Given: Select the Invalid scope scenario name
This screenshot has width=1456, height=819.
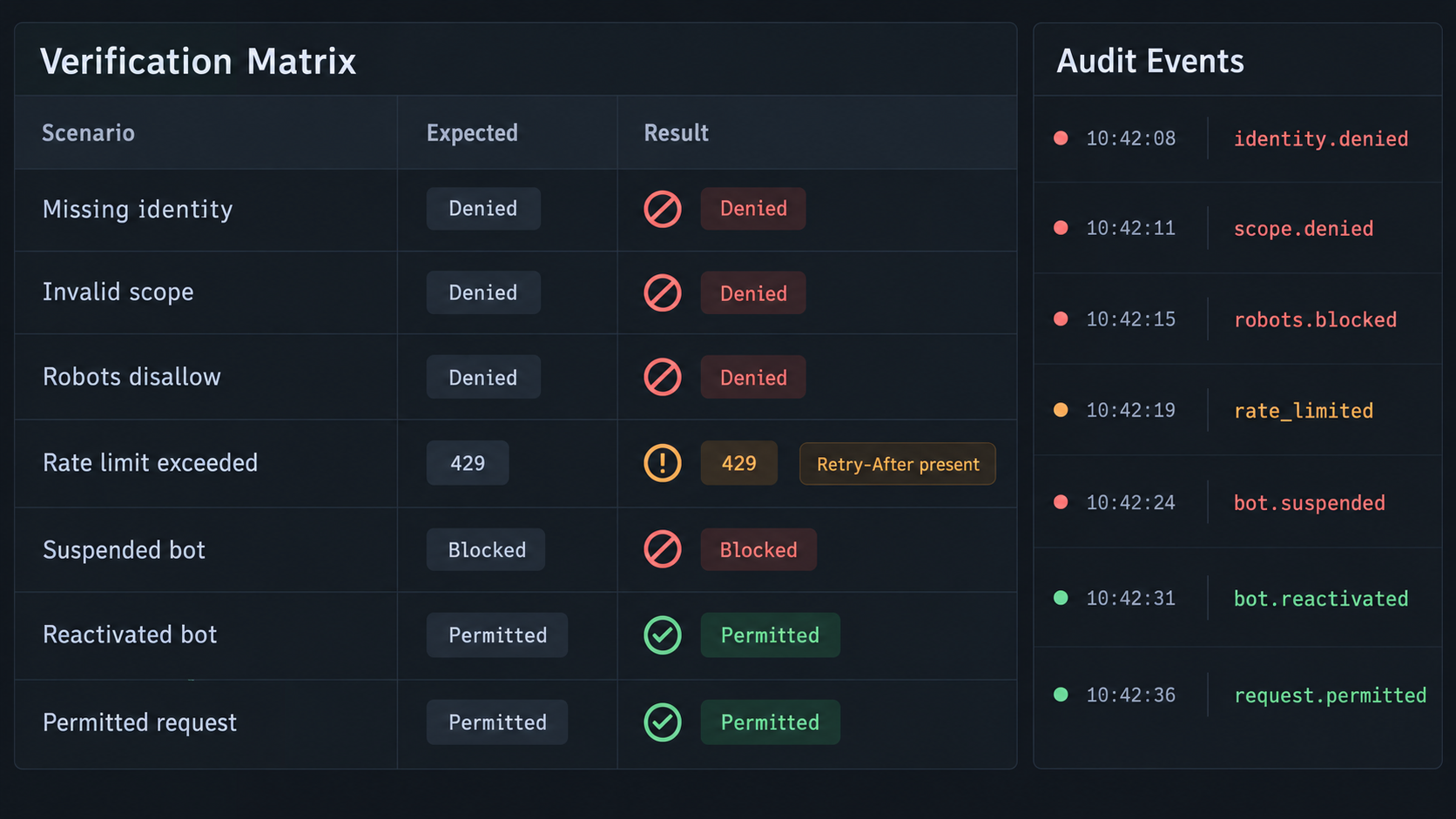Looking at the screenshot, I should point(118,292).
